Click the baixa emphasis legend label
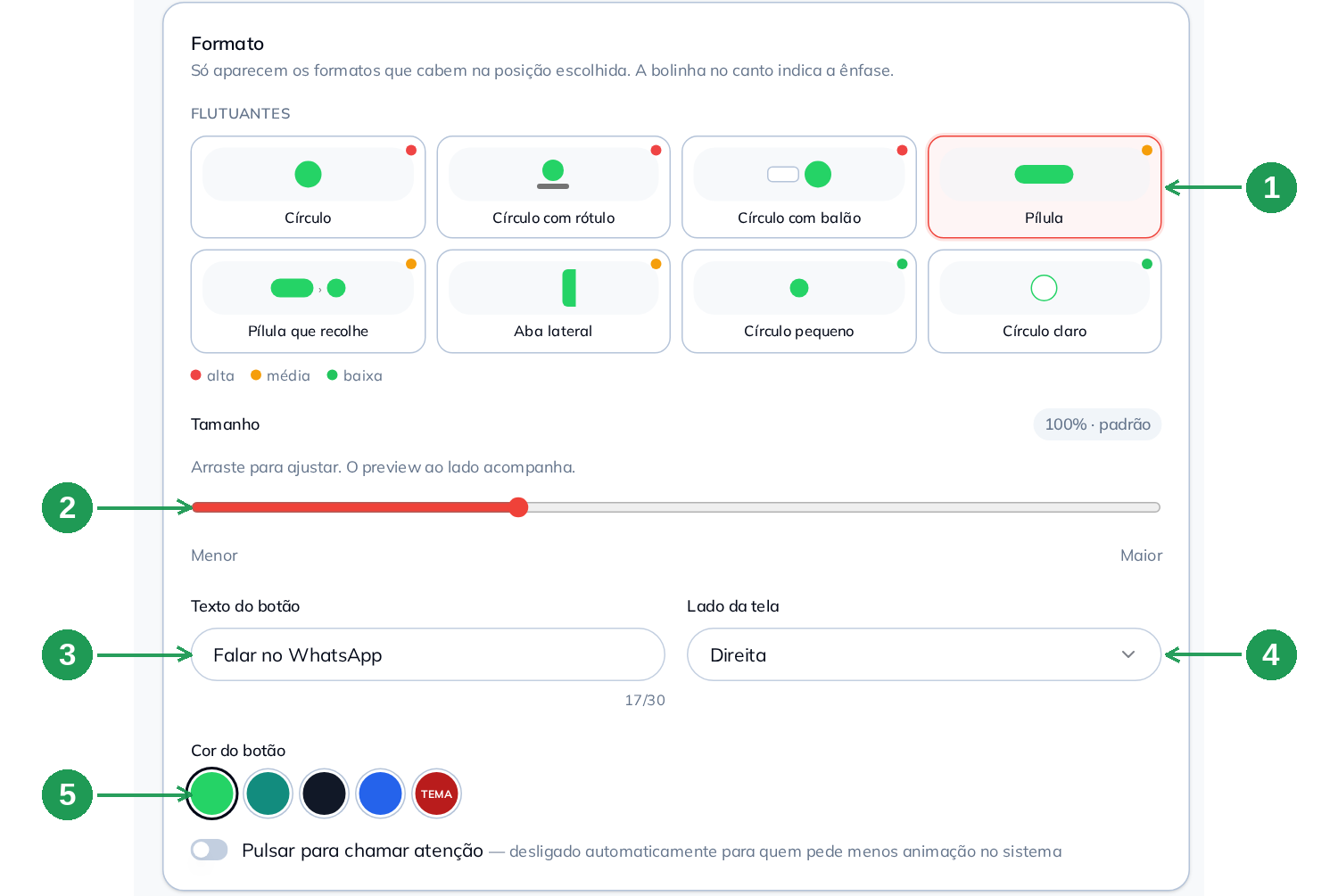The image size is (1338, 896). [x=363, y=375]
